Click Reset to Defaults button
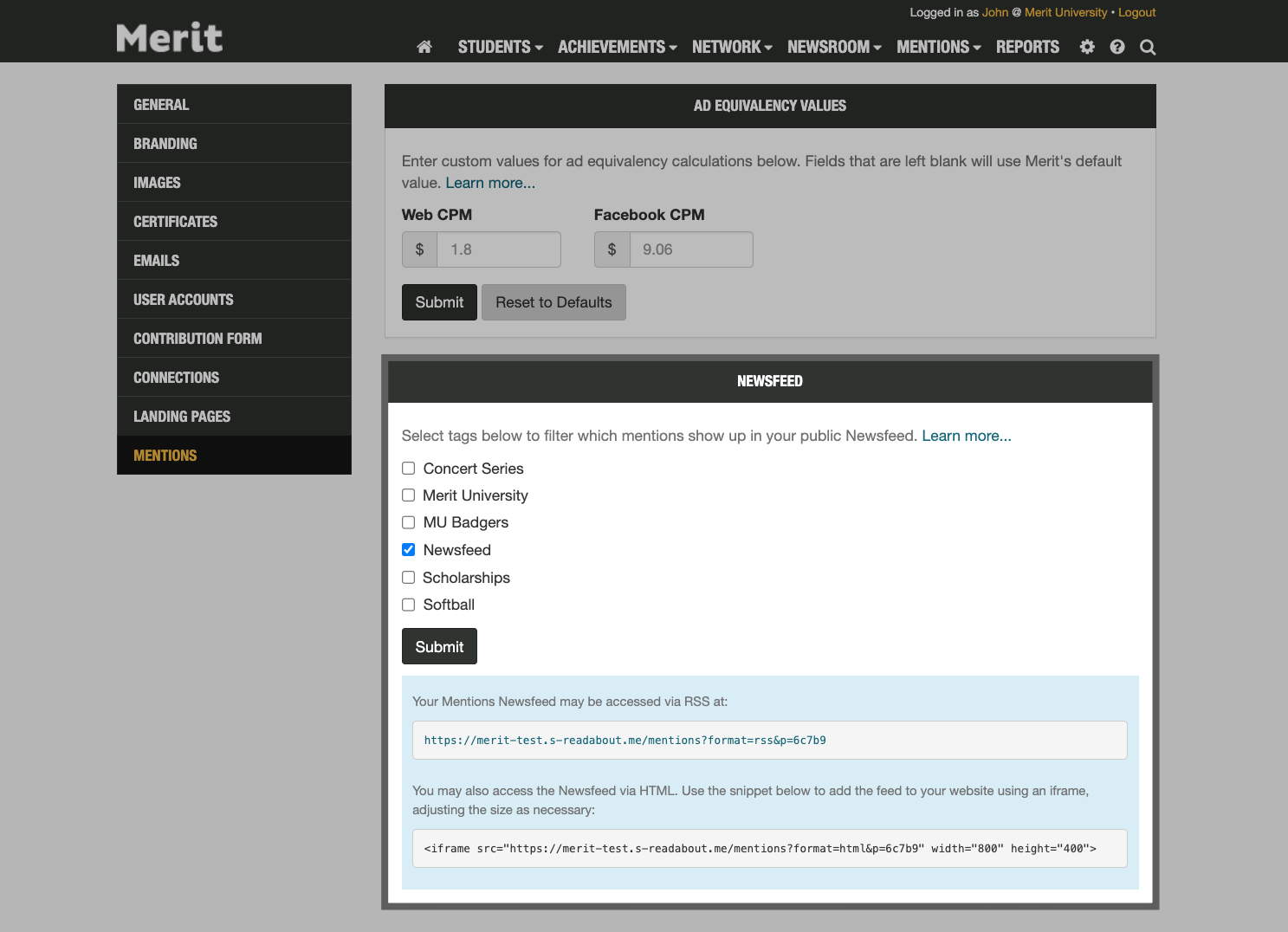The height and width of the screenshot is (932, 1288). coord(553,302)
